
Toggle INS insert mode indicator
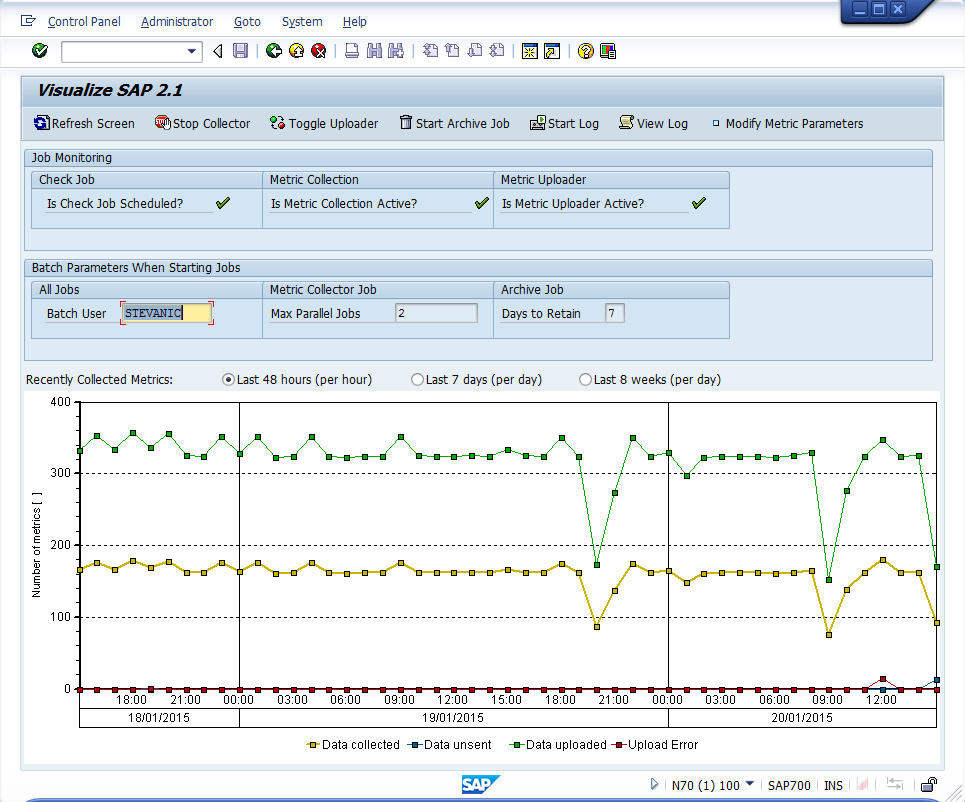tap(833, 785)
